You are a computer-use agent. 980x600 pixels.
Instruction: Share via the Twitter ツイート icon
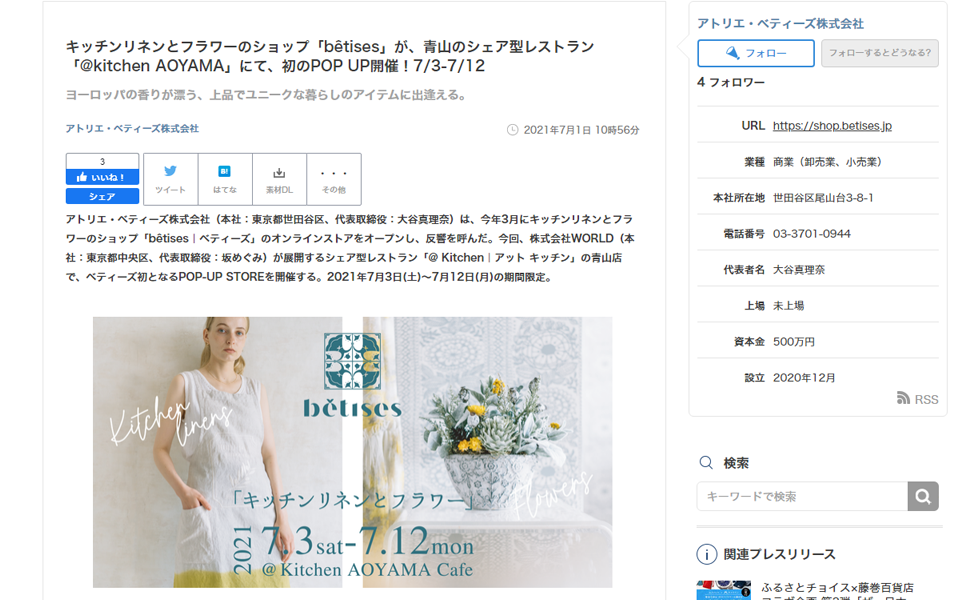[x=171, y=179]
